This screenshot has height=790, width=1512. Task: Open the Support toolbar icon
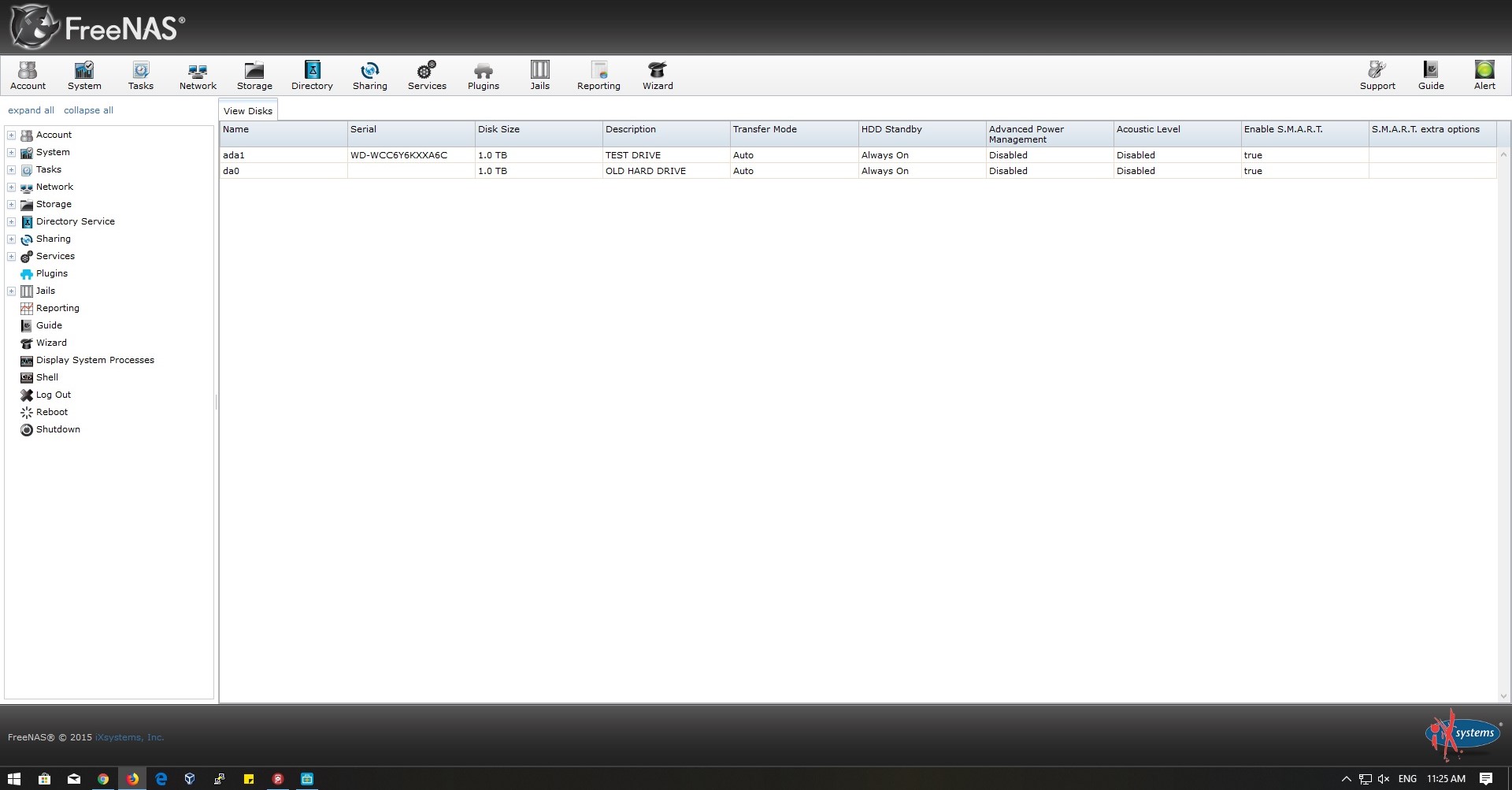1377,76
